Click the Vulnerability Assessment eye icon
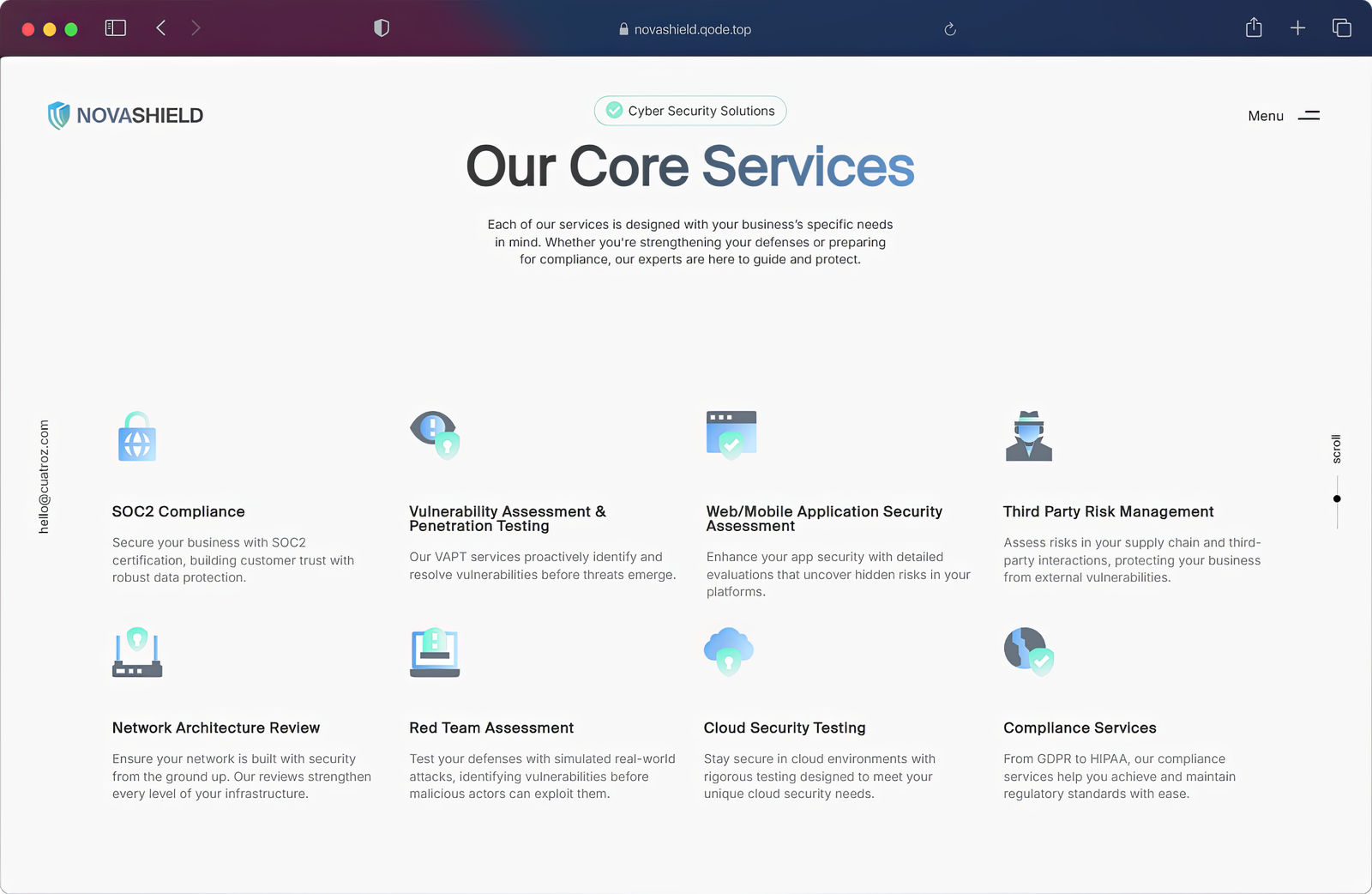This screenshot has width=1372, height=894. pos(435,435)
